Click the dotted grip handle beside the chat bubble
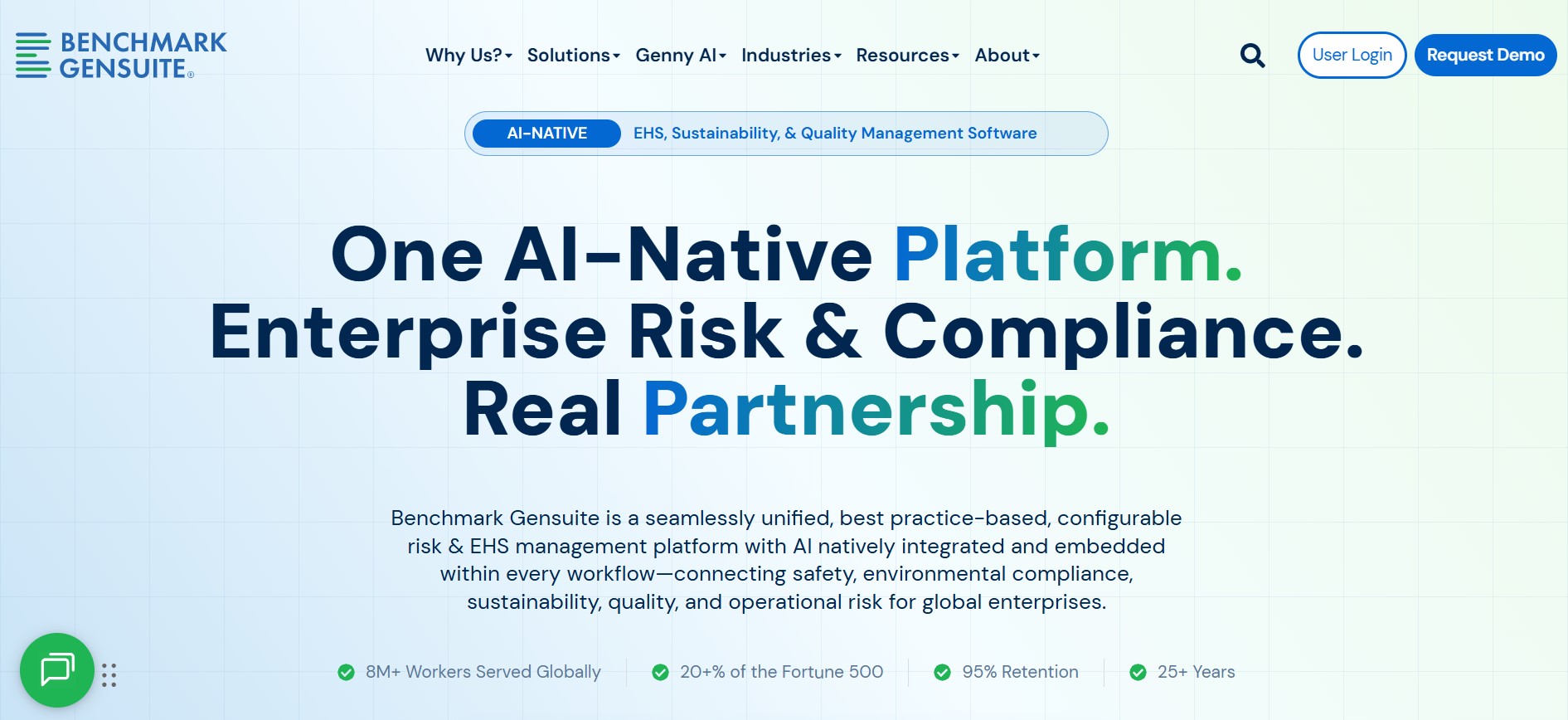This screenshot has height=720, width=1568. coord(109,675)
